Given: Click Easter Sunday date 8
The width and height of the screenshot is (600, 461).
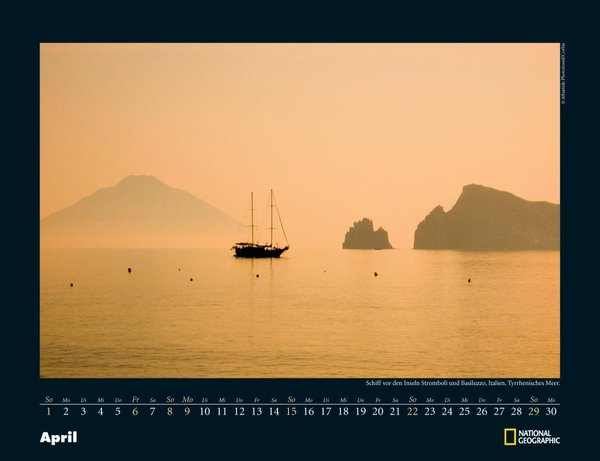Looking at the screenshot, I should [x=170, y=411].
